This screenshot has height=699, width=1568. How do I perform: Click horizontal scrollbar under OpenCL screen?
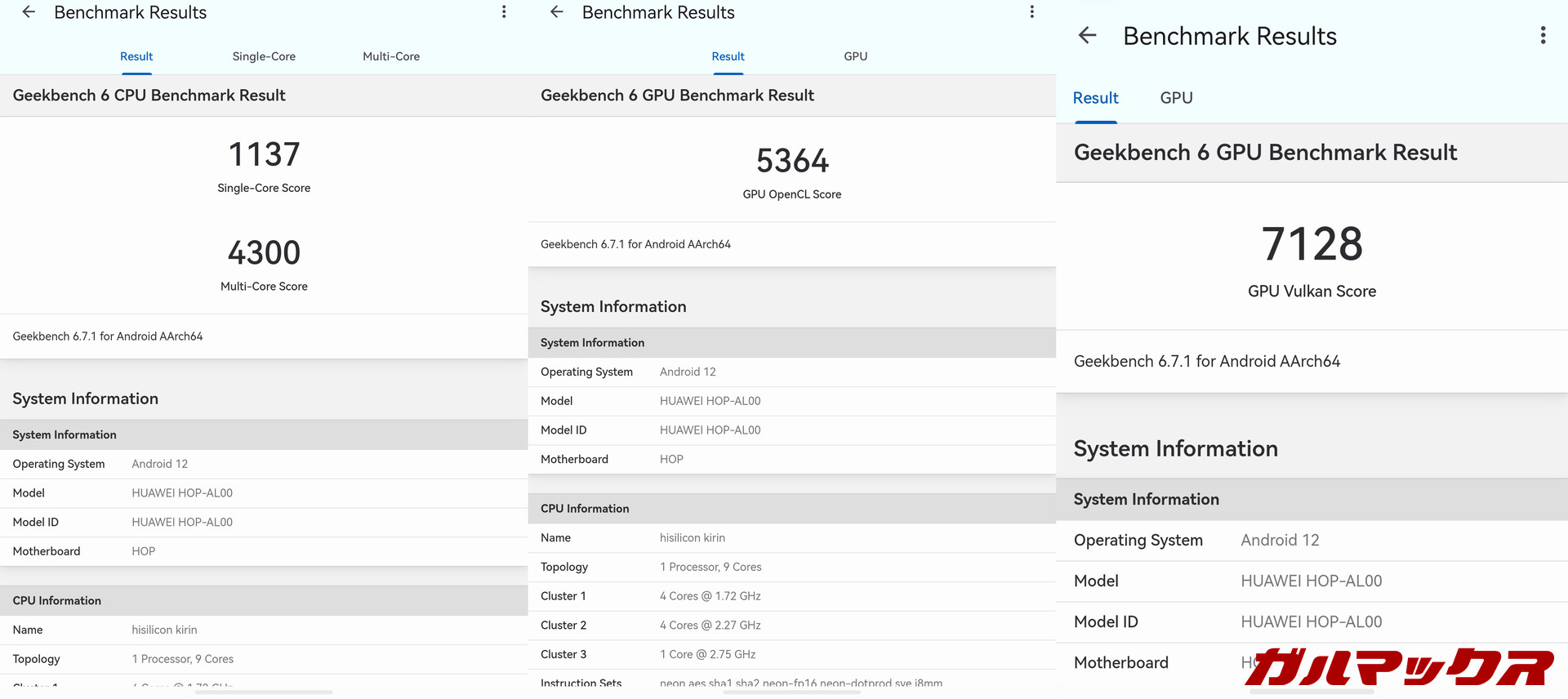(x=792, y=692)
